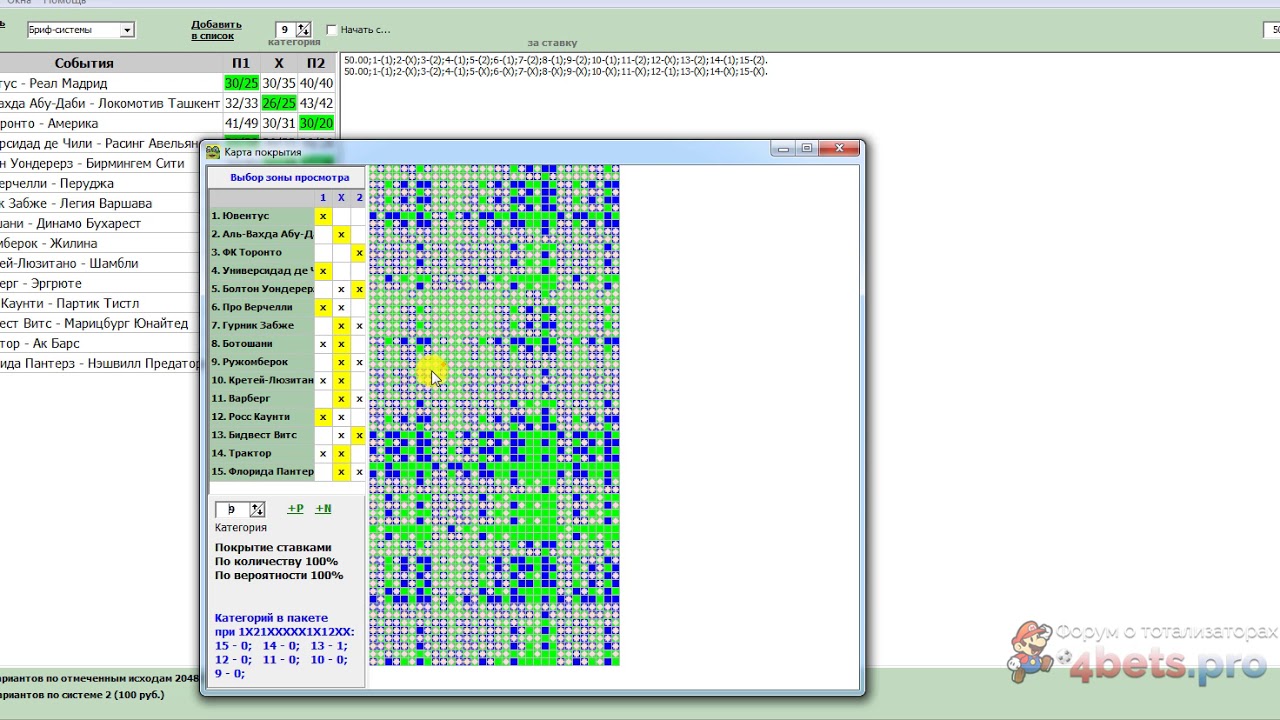Toggle outcome 2 for Флорида Пантер
The image size is (1280, 720).
coord(359,471)
